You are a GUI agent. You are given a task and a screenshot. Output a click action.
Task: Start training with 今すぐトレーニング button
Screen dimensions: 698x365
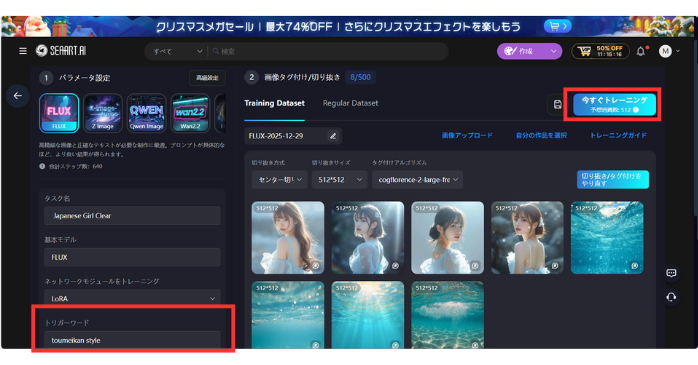point(614,105)
